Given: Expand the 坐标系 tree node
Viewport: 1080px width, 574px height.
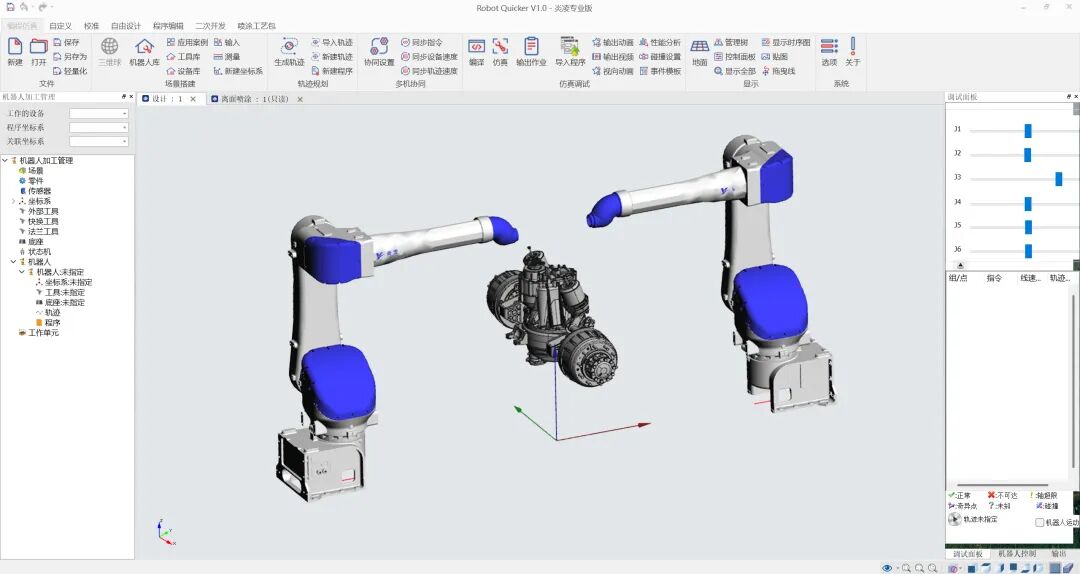Looking at the screenshot, I should [13, 201].
